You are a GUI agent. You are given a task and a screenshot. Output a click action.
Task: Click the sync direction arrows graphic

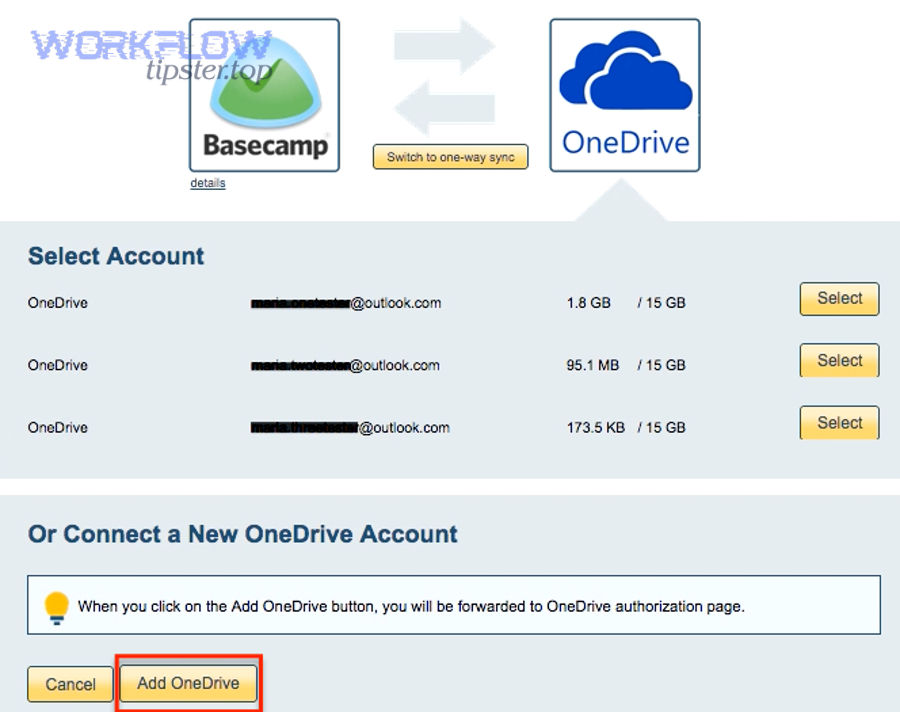[444, 78]
